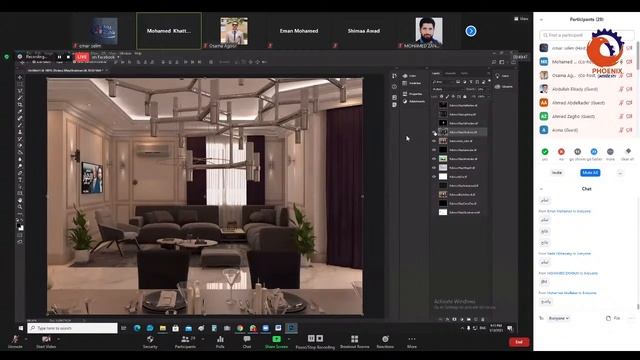This screenshot has width=640, height=360.
Task: Open video options caret beside Start Video
Action: tap(59, 339)
